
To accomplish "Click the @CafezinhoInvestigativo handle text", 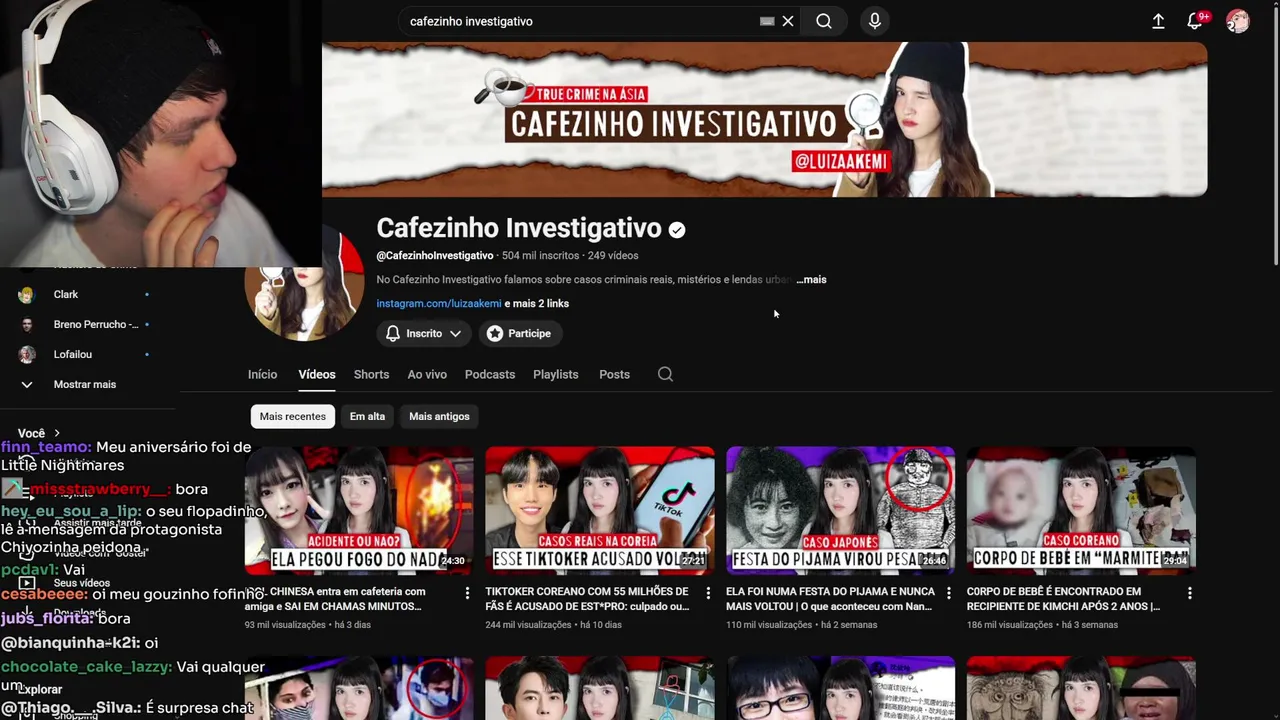I will point(435,256).
